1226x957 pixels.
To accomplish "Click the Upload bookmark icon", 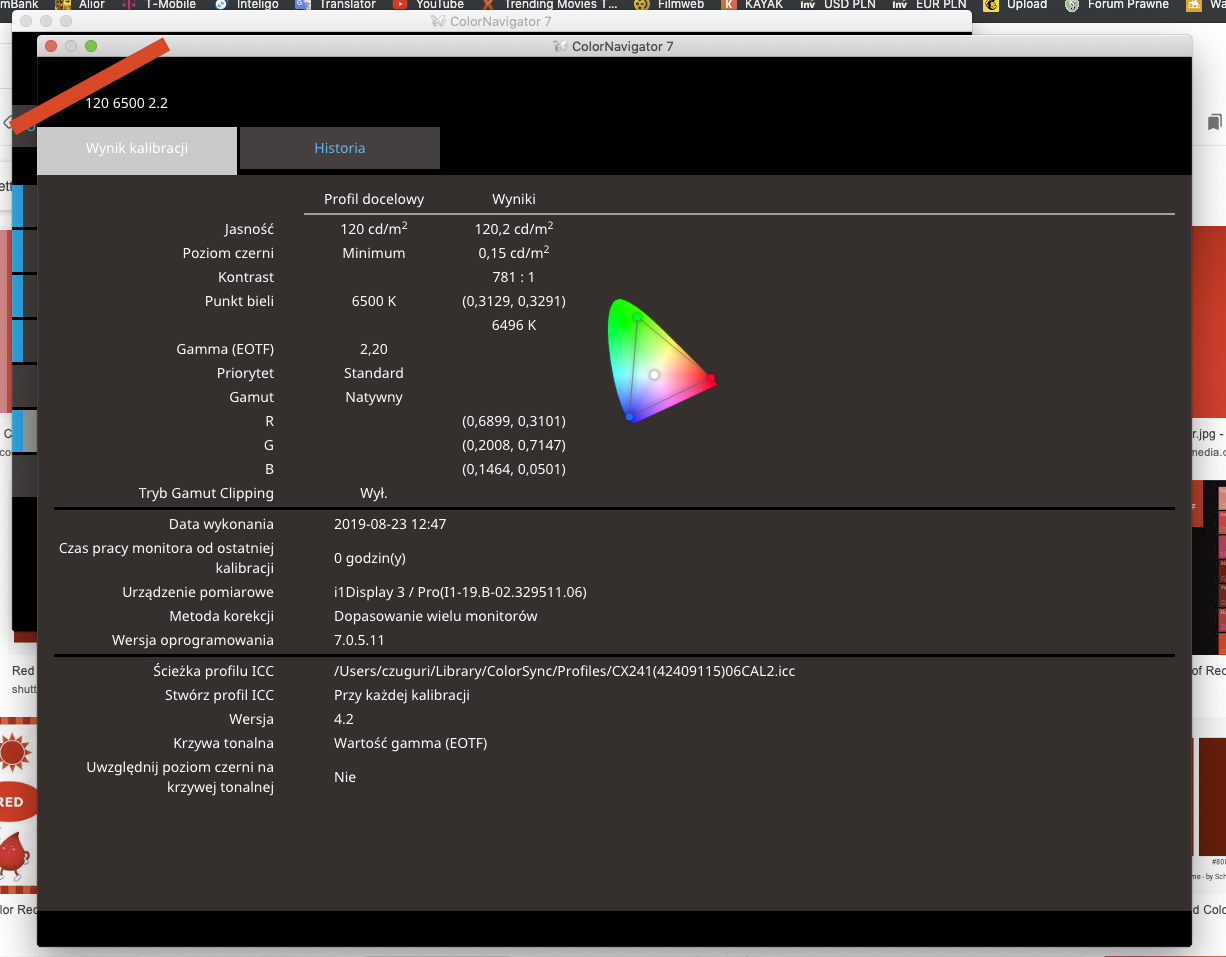I will (x=990, y=5).
